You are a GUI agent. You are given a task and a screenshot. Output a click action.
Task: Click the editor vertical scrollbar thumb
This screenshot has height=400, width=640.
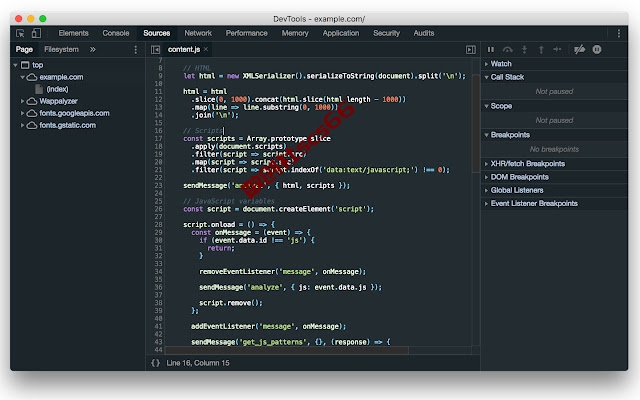point(476,123)
